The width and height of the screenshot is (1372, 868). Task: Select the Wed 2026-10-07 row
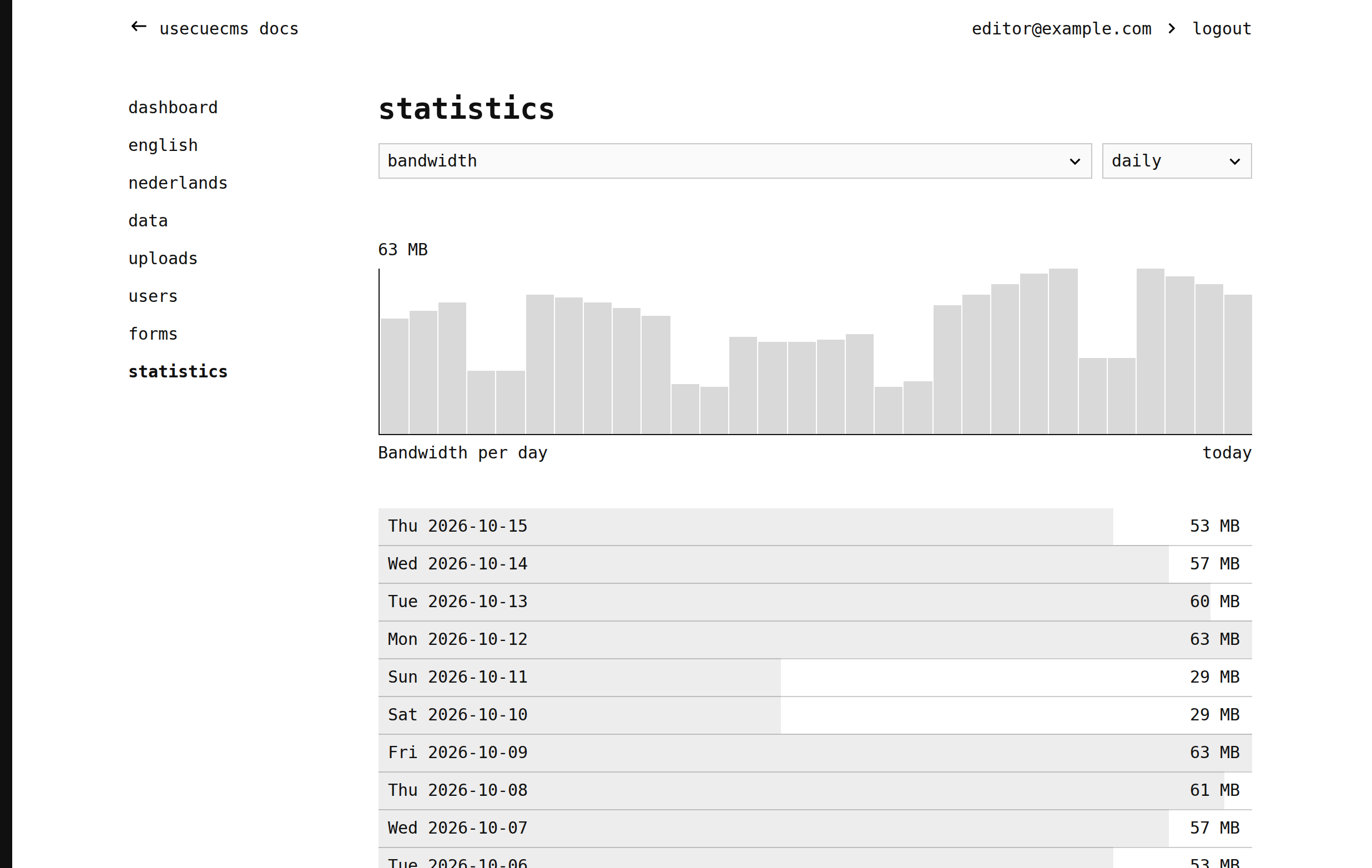coord(815,828)
